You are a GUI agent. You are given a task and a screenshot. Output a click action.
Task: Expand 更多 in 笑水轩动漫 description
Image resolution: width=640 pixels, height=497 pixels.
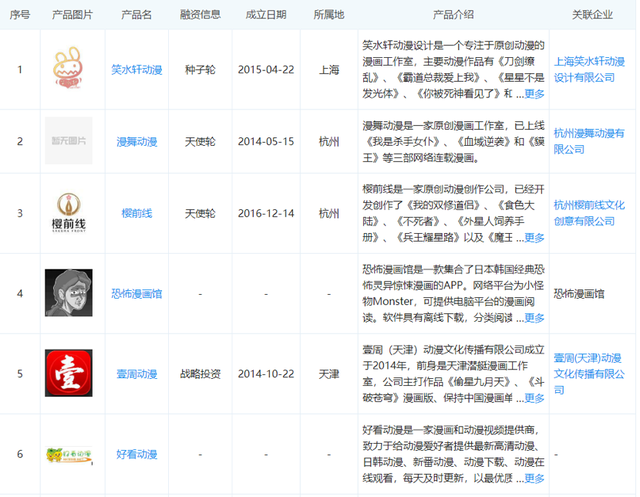pyautogui.click(x=534, y=94)
